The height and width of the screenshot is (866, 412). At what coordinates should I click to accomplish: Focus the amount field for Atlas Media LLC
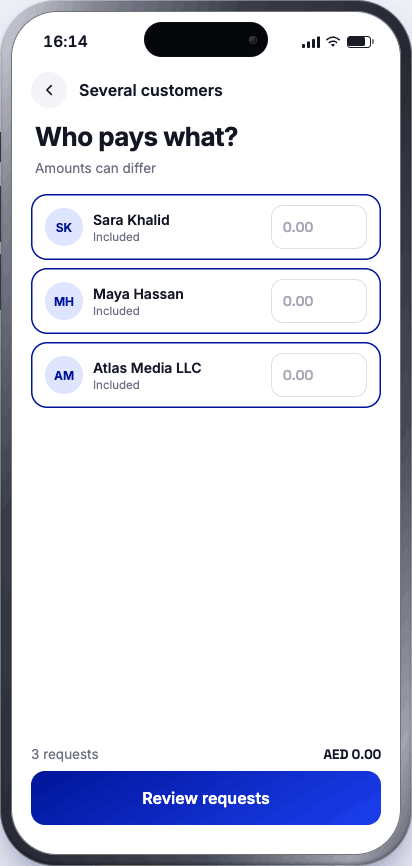(319, 375)
